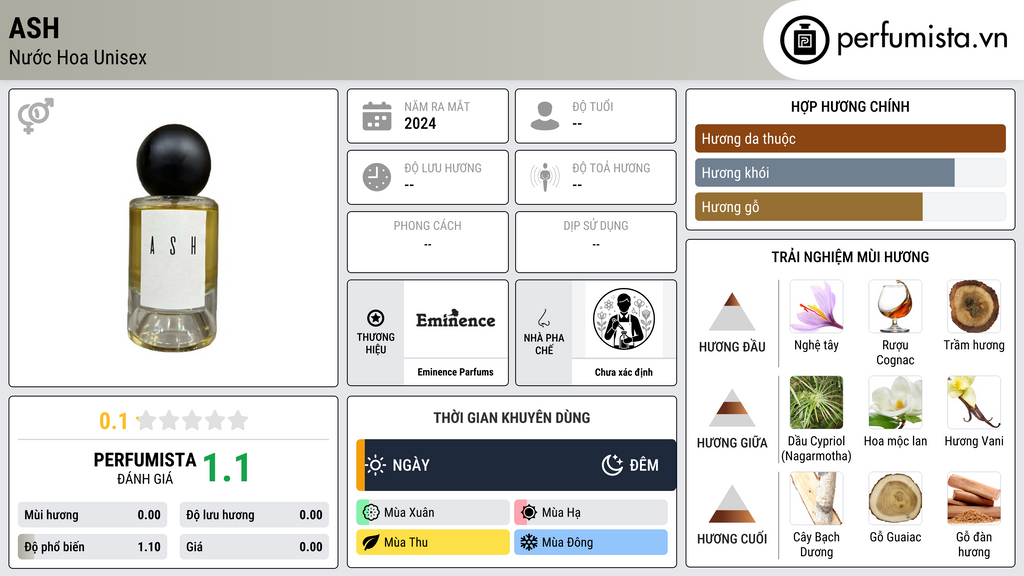The height and width of the screenshot is (576, 1024).
Task: Click the clock icon beside Độ lưu hương
Action: coord(377,177)
